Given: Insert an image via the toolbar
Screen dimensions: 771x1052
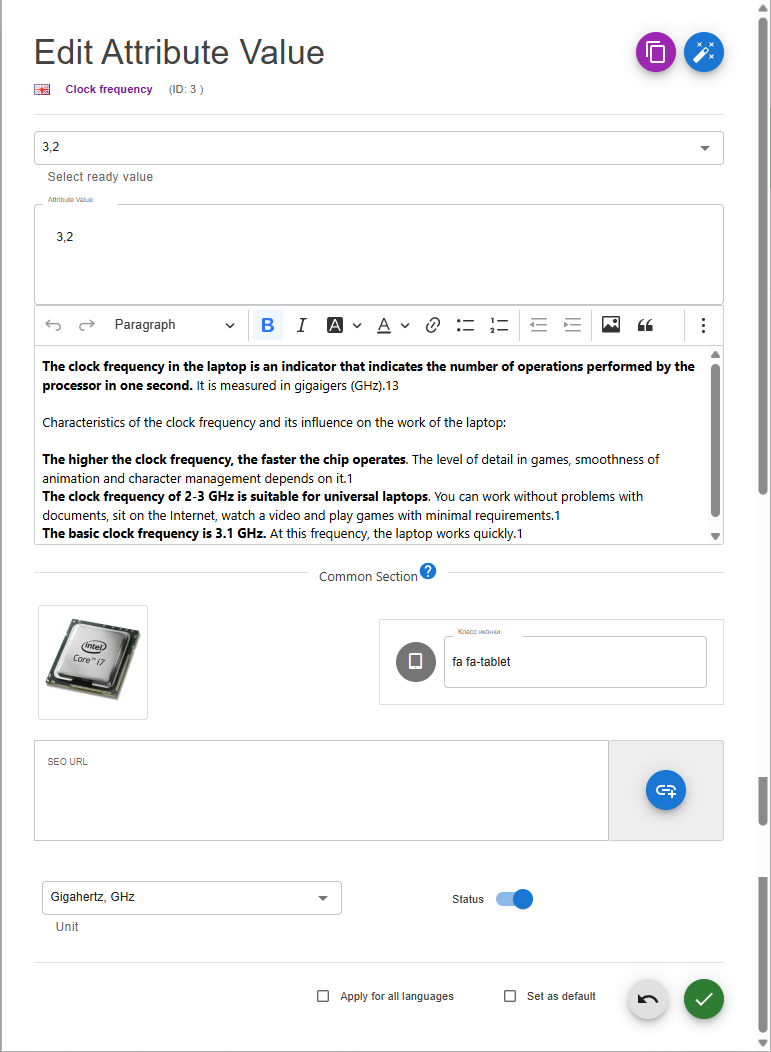Looking at the screenshot, I should click(x=611, y=325).
